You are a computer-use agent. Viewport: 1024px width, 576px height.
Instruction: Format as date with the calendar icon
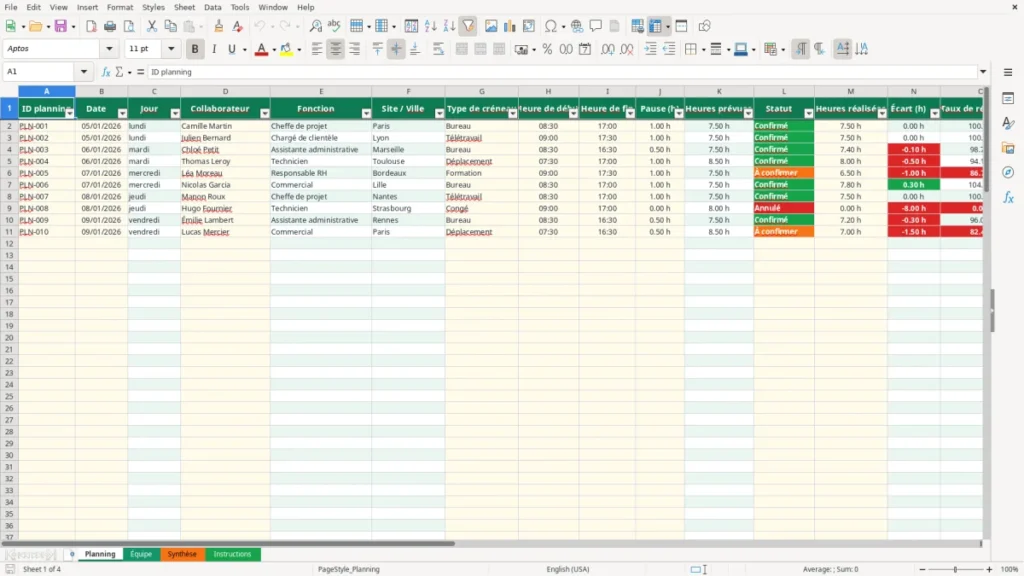point(585,49)
